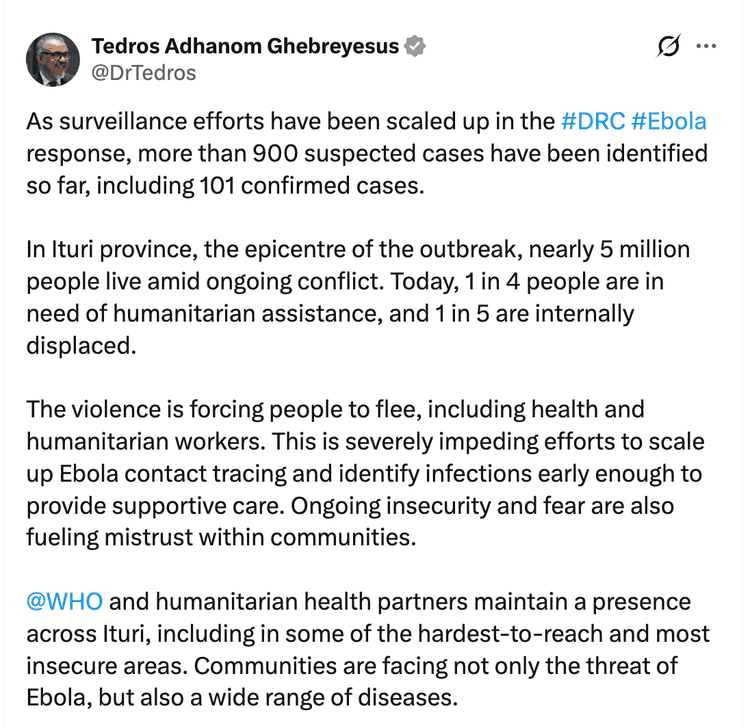This screenshot has height=728, width=750.
Task: Click the text "fueling mistrust within communities."
Action: 221,538
